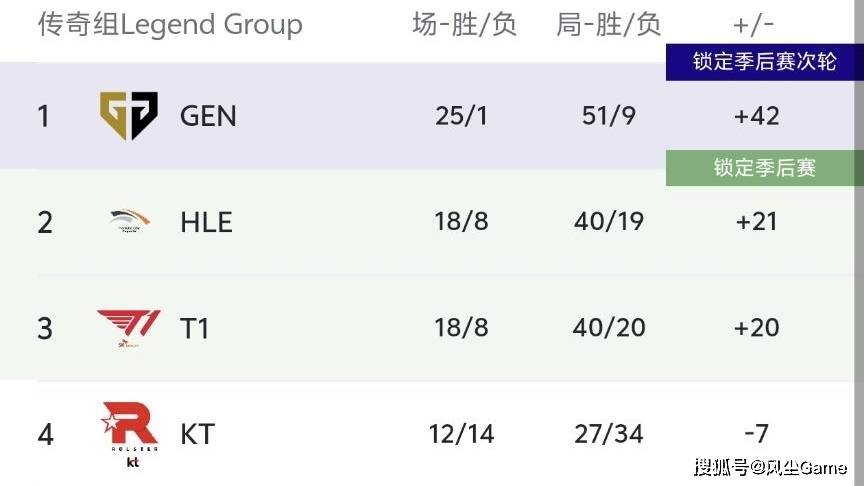Click T1's +20 differential
The image size is (864, 486).
[757, 328]
